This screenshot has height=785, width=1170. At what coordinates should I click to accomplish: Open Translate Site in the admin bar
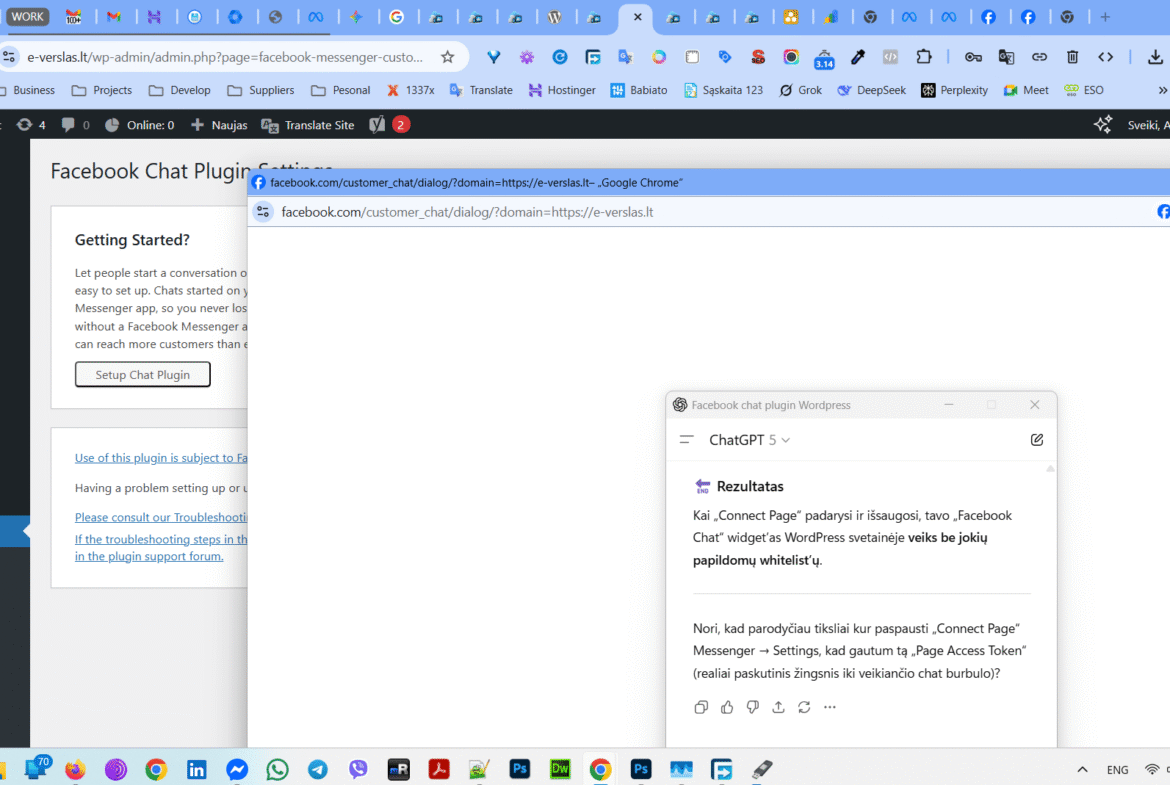(308, 125)
